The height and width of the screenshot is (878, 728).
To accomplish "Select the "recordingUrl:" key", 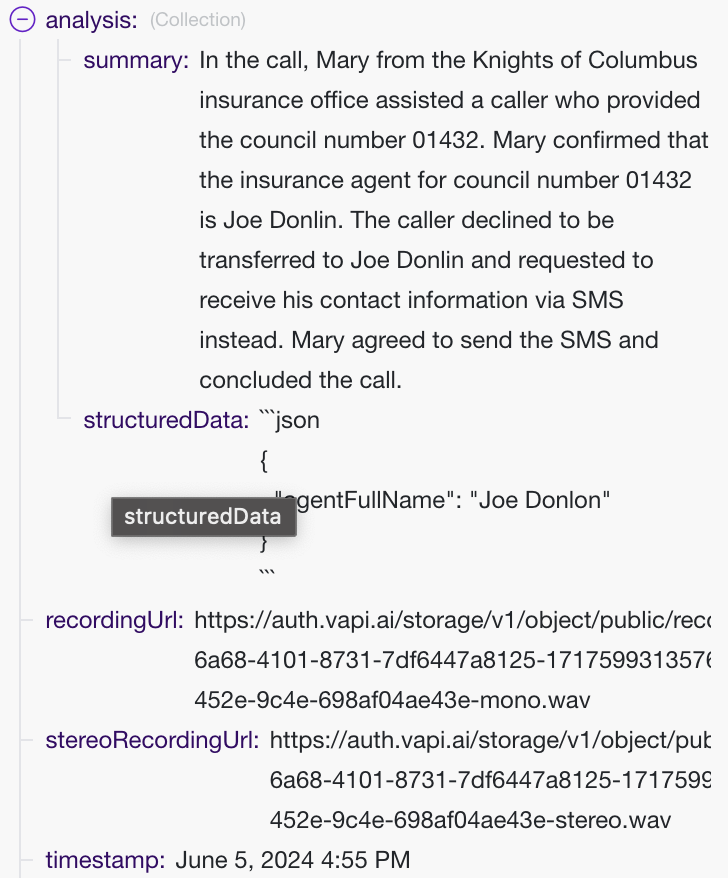I will (115, 620).
